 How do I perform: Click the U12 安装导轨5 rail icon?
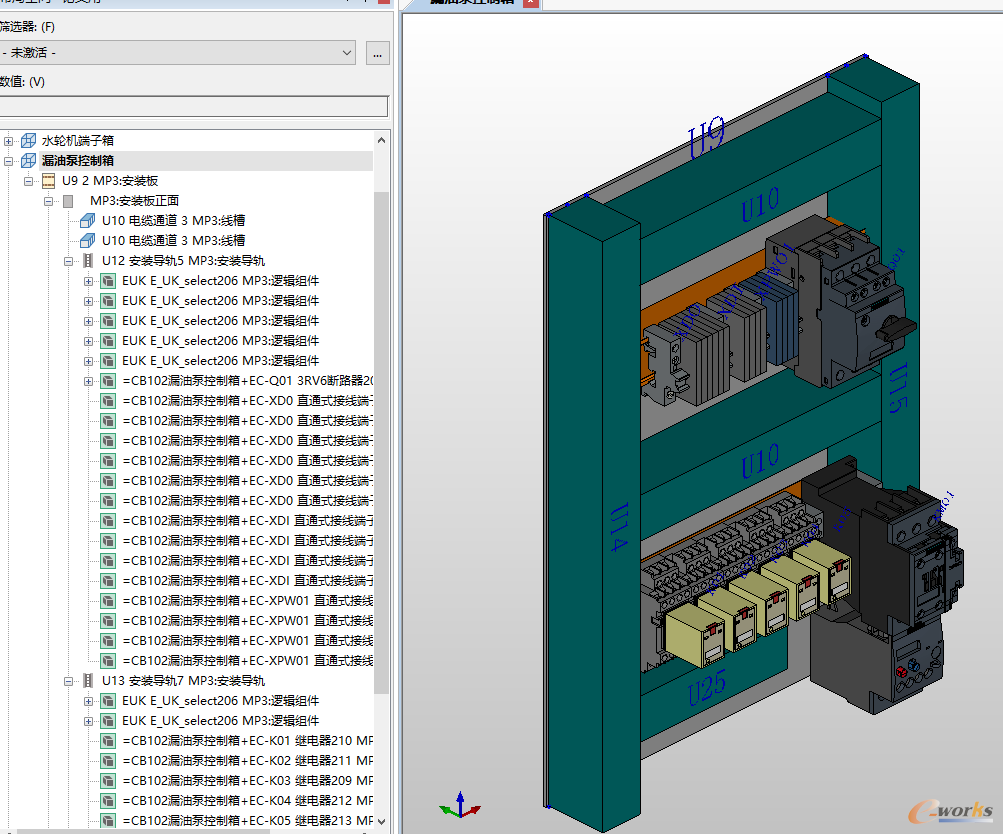[88, 261]
